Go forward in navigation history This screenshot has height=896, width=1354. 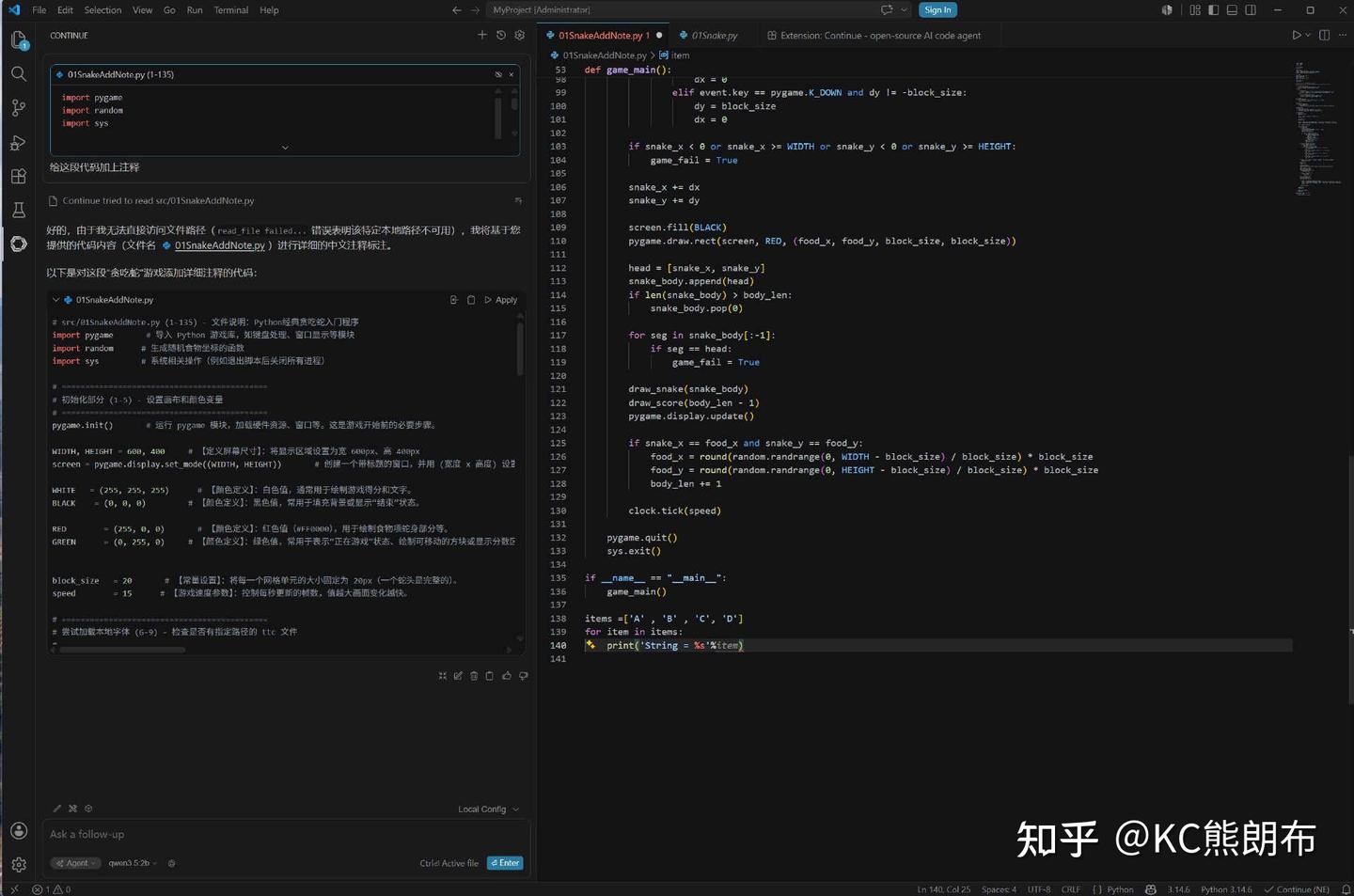coord(475,10)
